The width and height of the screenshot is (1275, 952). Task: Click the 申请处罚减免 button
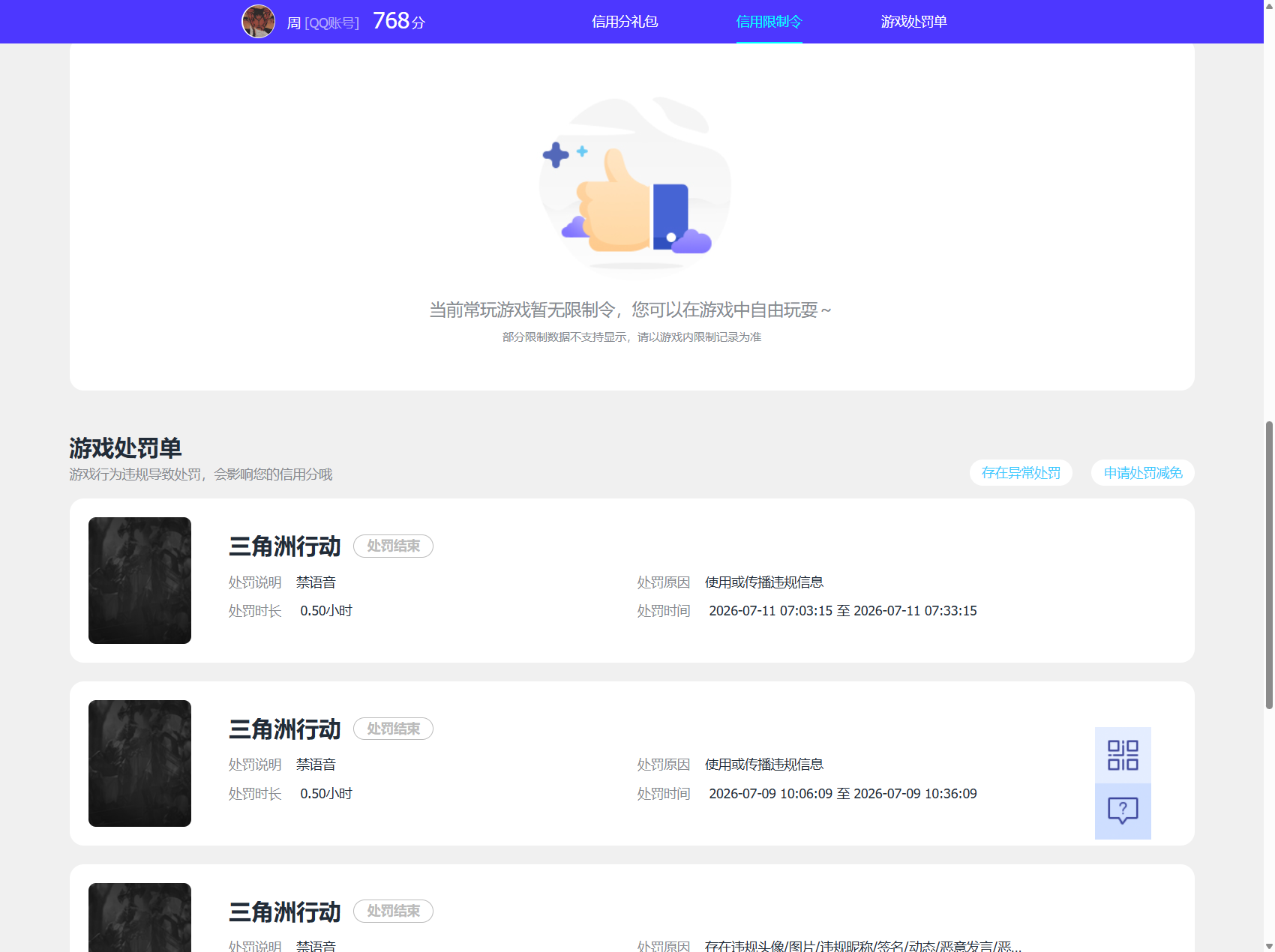click(1143, 473)
